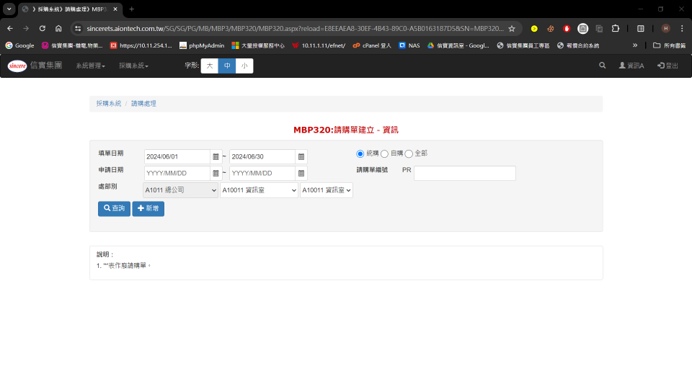Click the 請購處理 breadcrumb link

pos(143,103)
